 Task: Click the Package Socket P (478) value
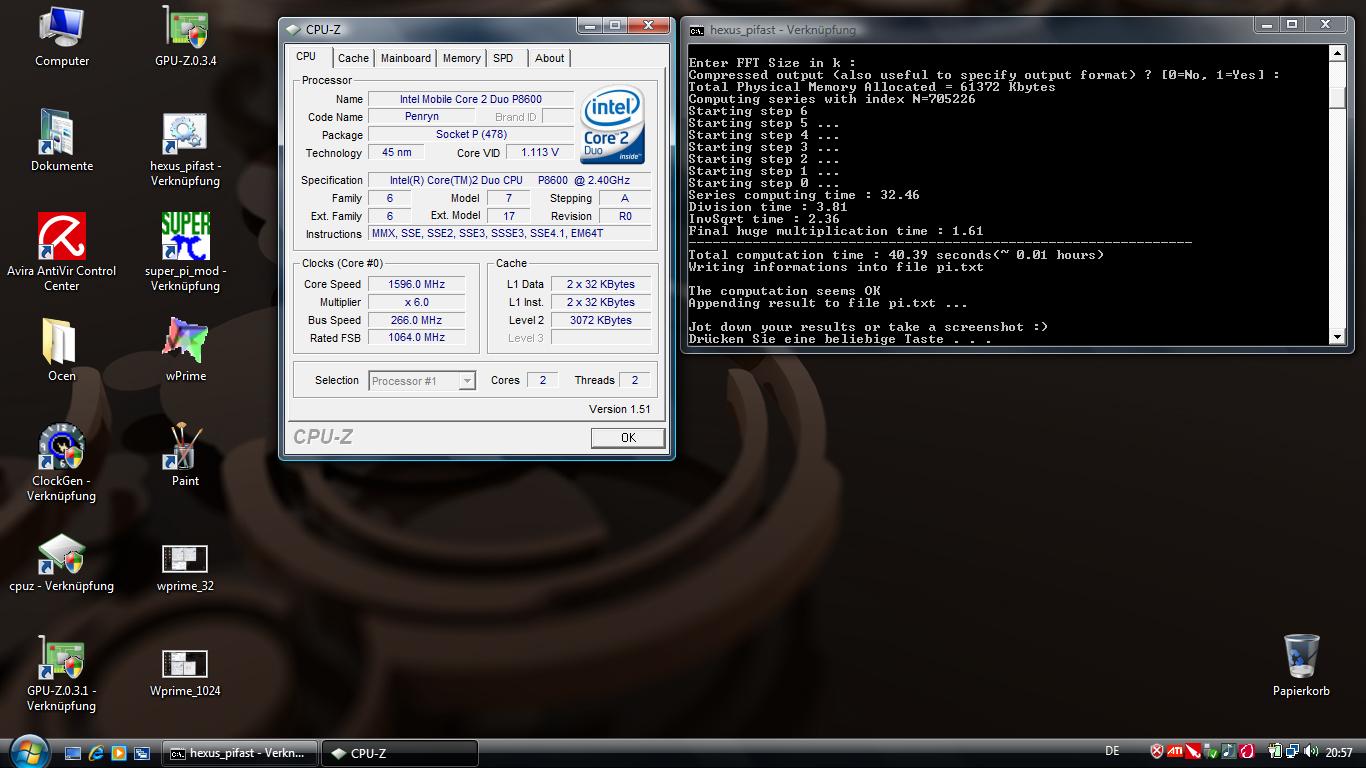tap(471, 135)
